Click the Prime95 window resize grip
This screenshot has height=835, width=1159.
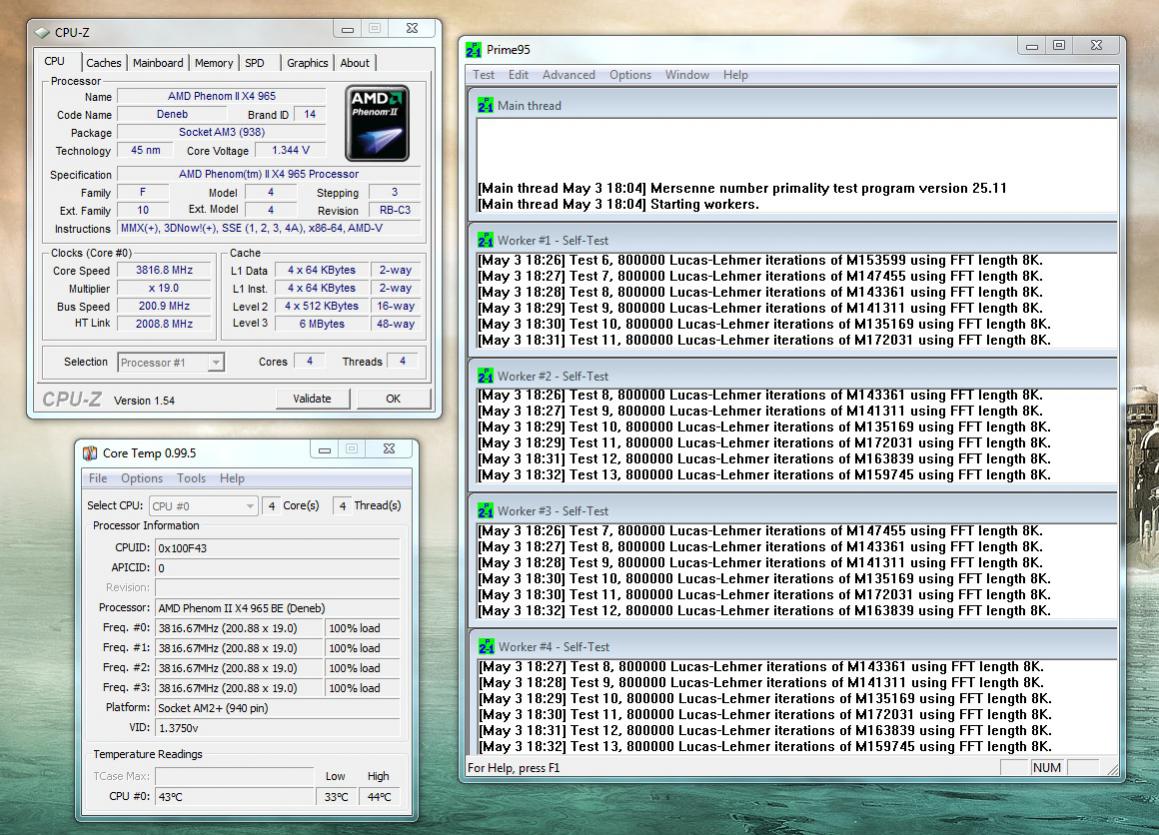pyautogui.click(x=1112, y=769)
